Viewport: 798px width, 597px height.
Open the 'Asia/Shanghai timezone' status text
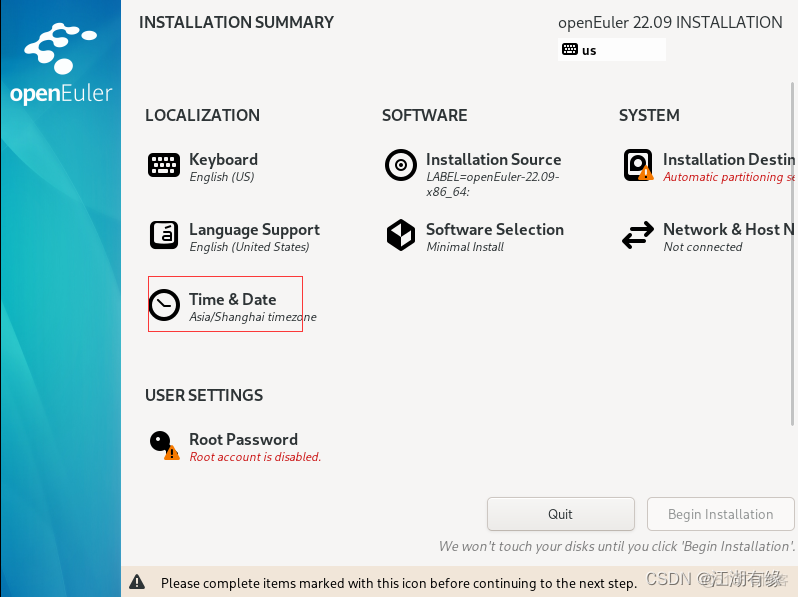tap(252, 317)
